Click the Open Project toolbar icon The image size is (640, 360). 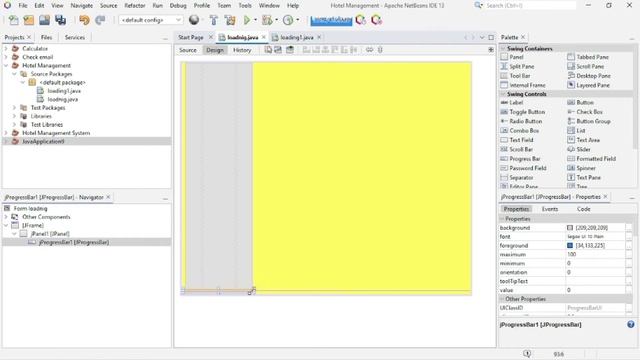[44, 20]
